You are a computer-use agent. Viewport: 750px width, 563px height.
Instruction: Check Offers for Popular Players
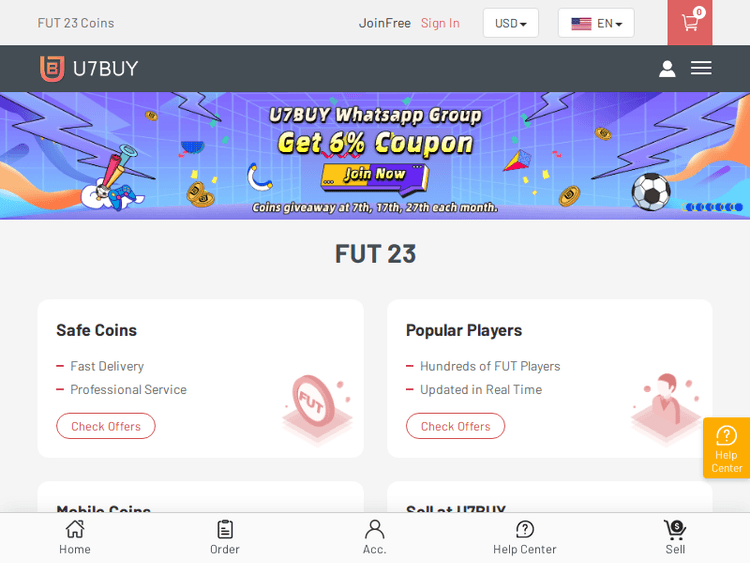coord(455,426)
